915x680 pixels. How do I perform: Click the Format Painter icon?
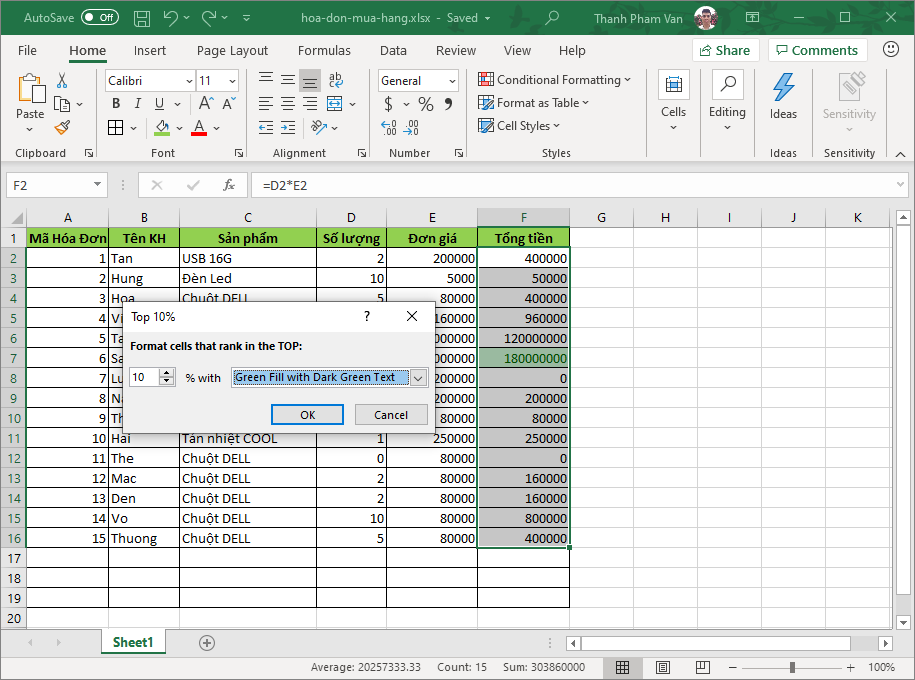[62, 127]
